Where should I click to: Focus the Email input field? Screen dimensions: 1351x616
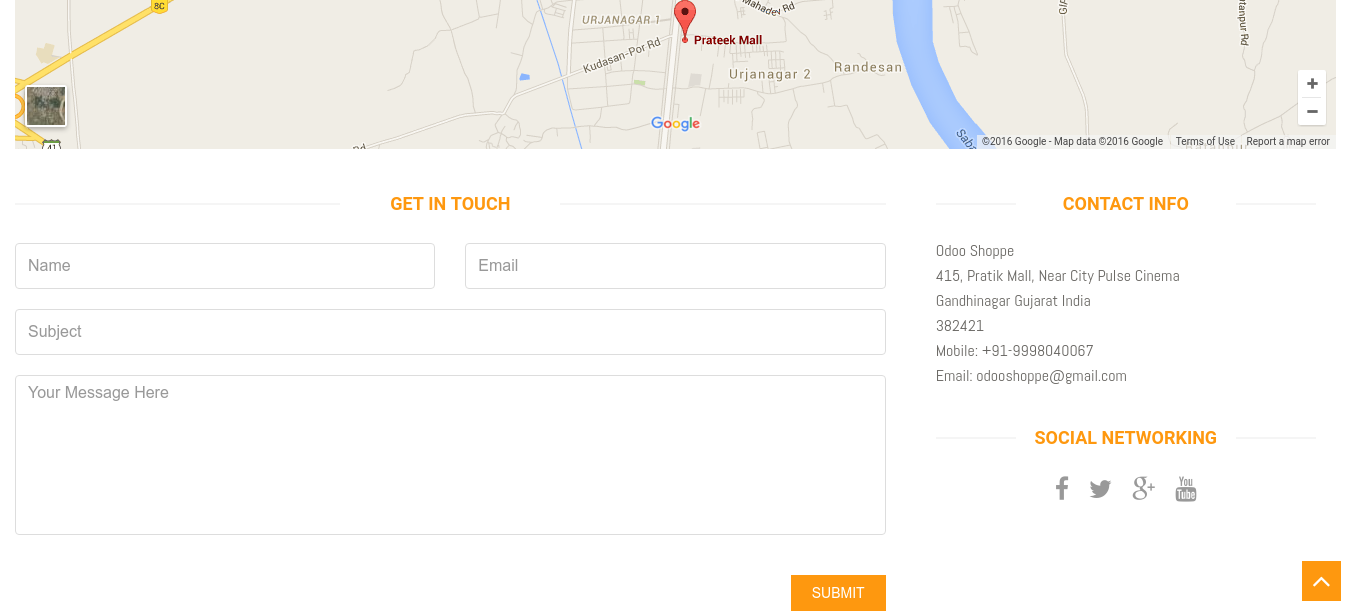tap(675, 266)
